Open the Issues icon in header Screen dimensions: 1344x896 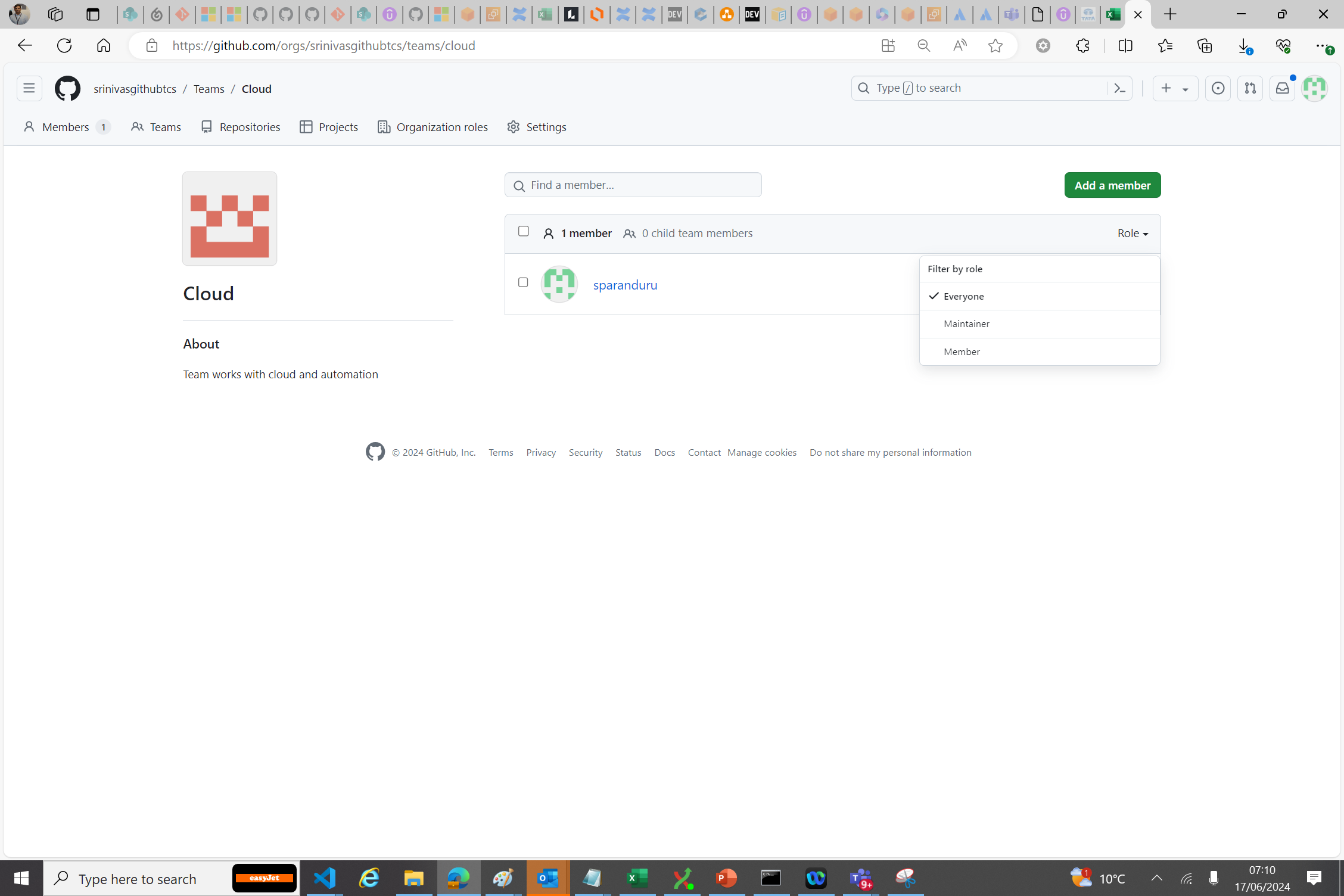tap(1218, 88)
